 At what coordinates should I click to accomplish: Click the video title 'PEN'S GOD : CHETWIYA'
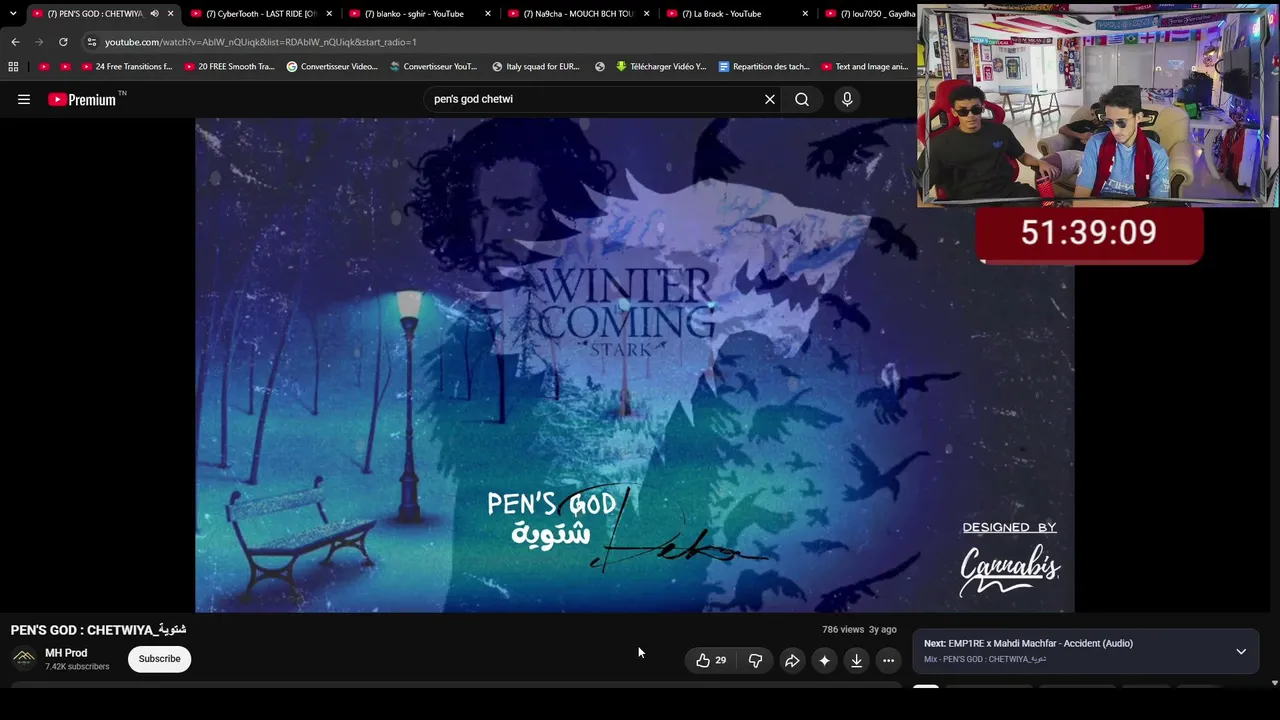pyautogui.click(x=98, y=630)
